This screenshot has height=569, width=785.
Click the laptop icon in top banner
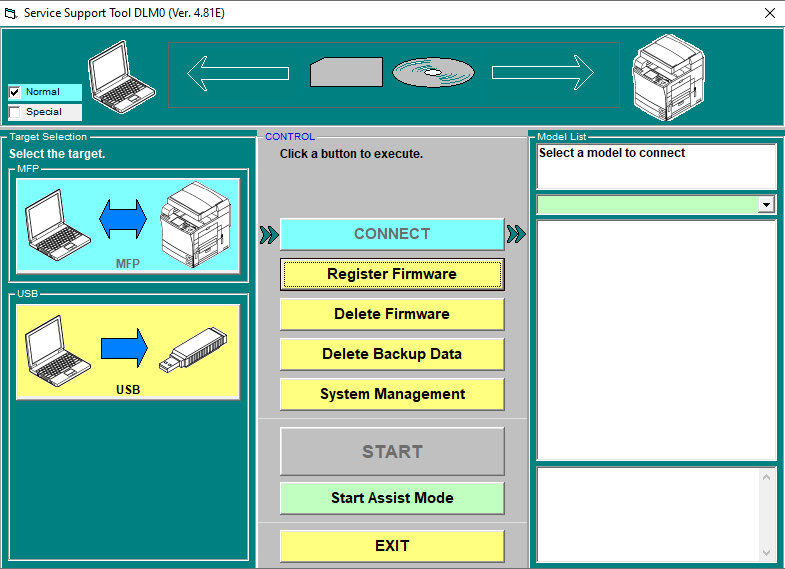click(121, 76)
